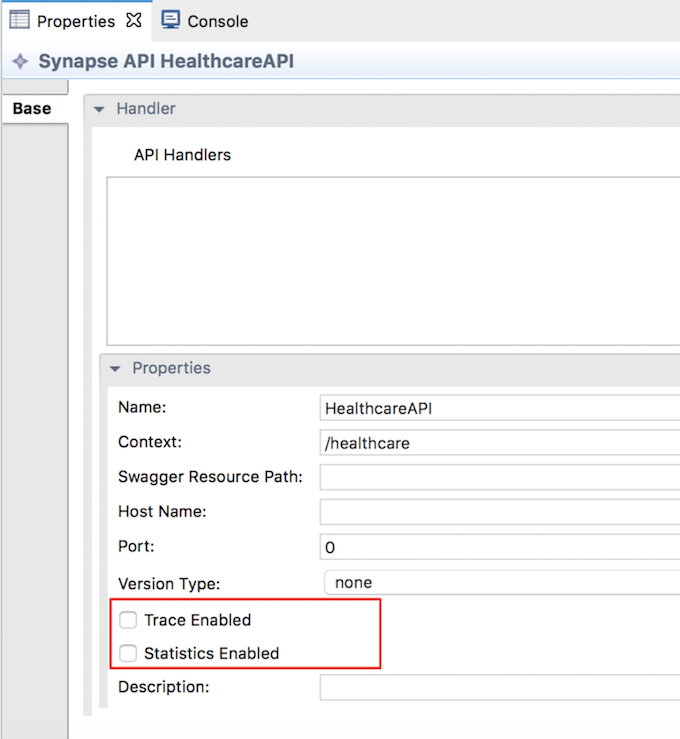Edit the Name field HealthcareAPI

[x=500, y=408]
